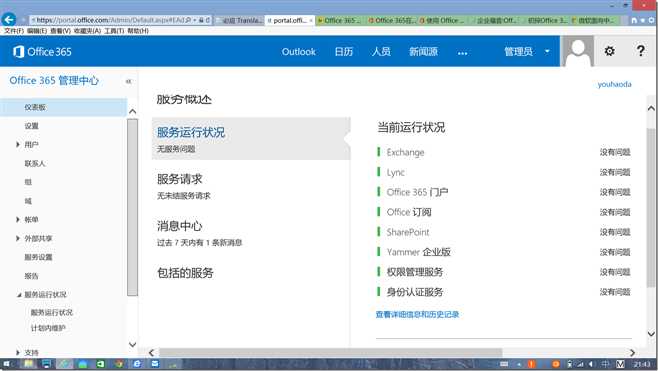
Task: Click main page scroll up arrow
Action: pos(651,108)
